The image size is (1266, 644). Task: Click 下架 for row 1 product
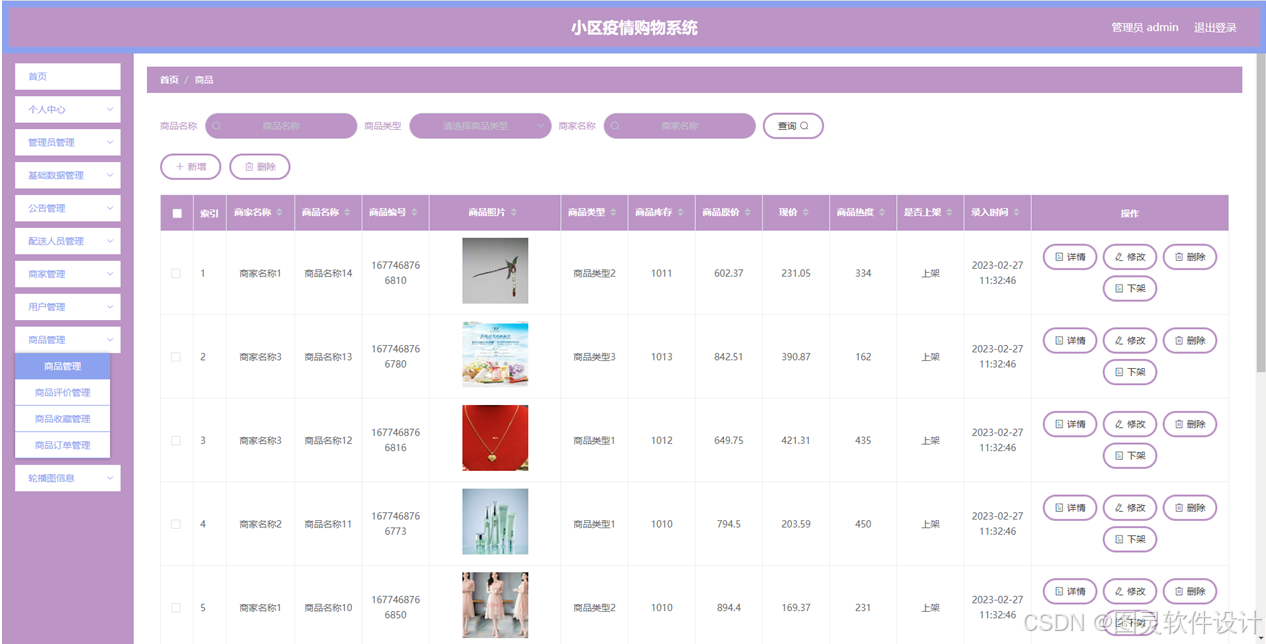click(1130, 288)
